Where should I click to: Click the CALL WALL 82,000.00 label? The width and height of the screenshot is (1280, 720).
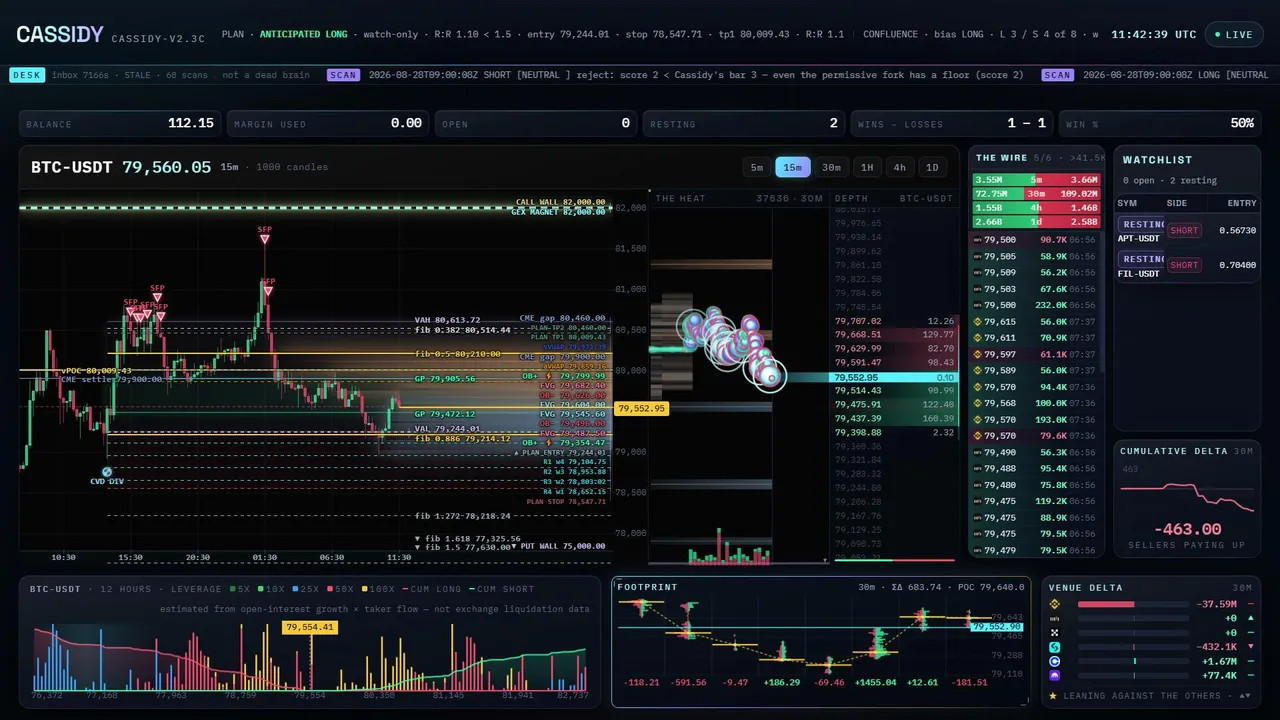pyautogui.click(x=560, y=202)
